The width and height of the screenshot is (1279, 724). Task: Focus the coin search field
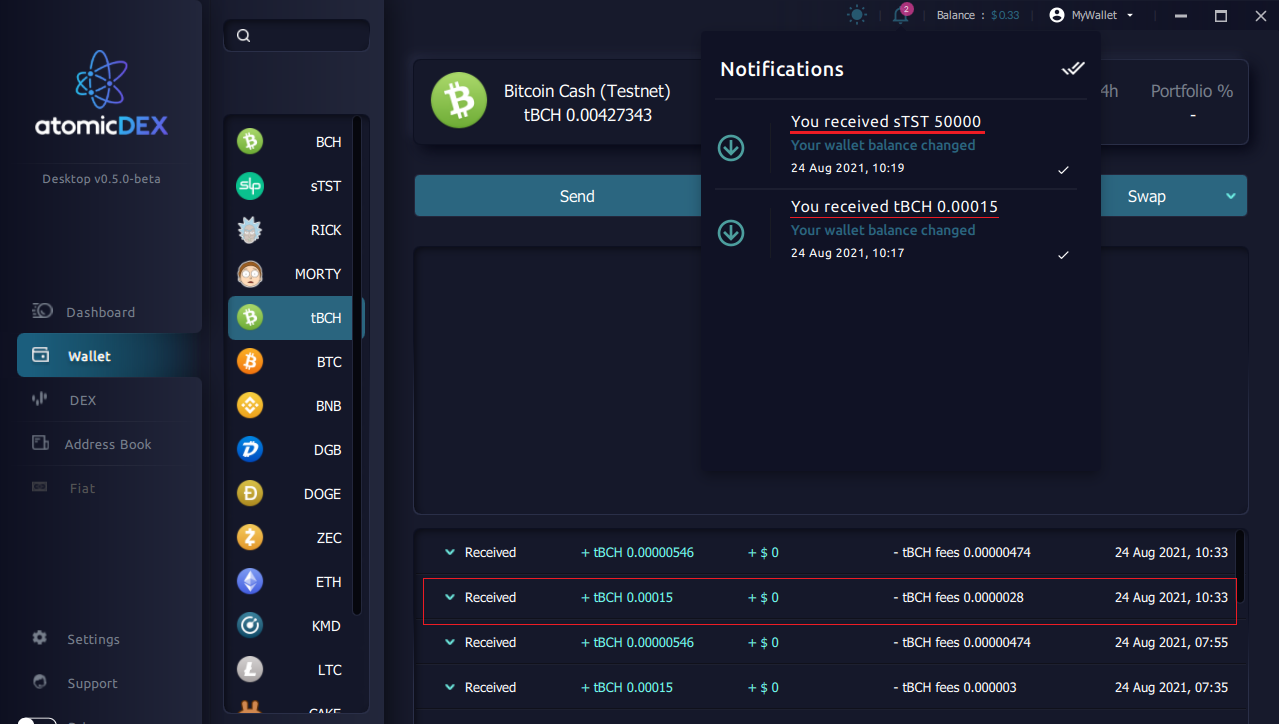point(296,36)
